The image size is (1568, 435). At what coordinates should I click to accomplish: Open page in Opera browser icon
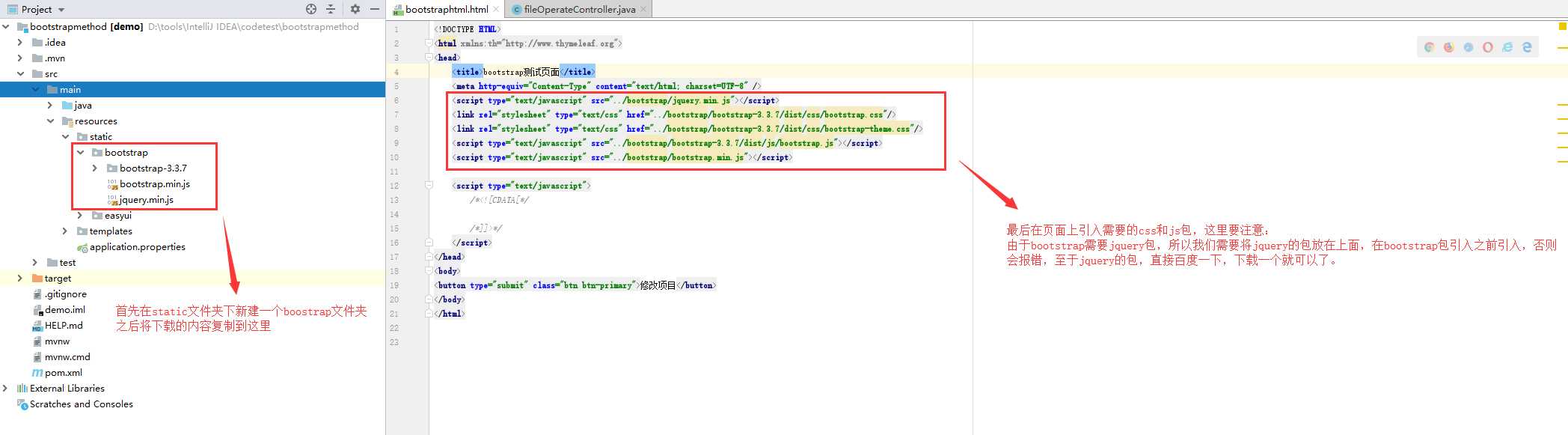1488,47
